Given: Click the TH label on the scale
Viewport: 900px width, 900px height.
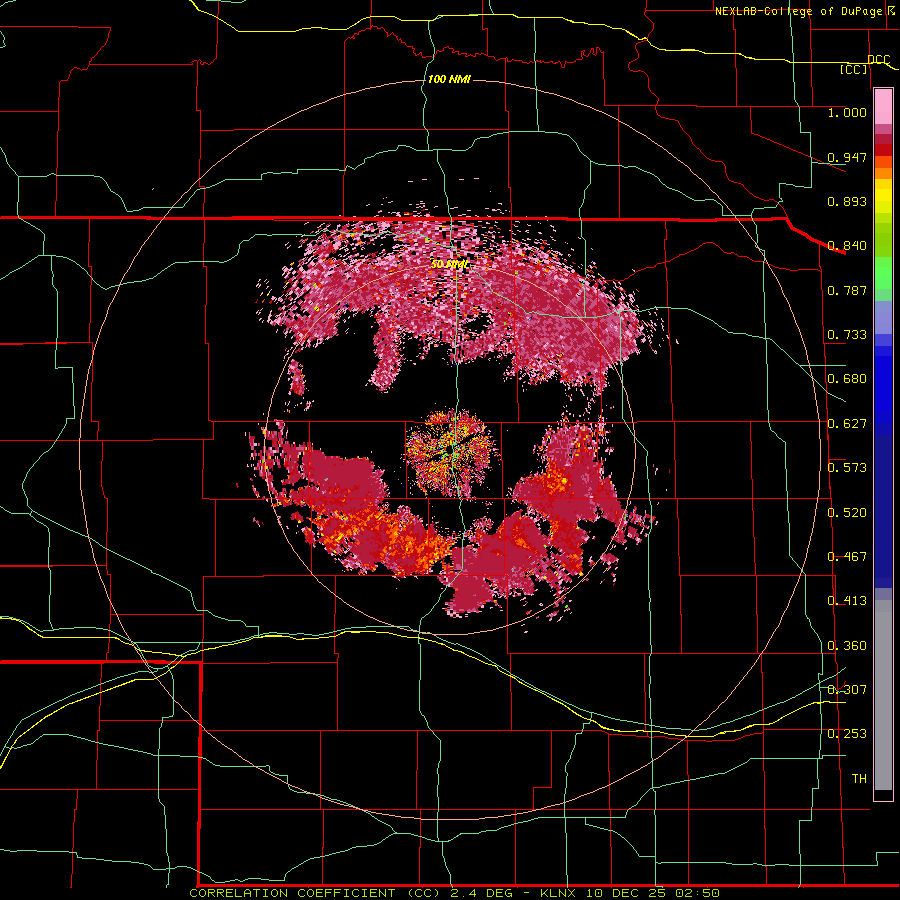Looking at the screenshot, I should tap(859, 779).
